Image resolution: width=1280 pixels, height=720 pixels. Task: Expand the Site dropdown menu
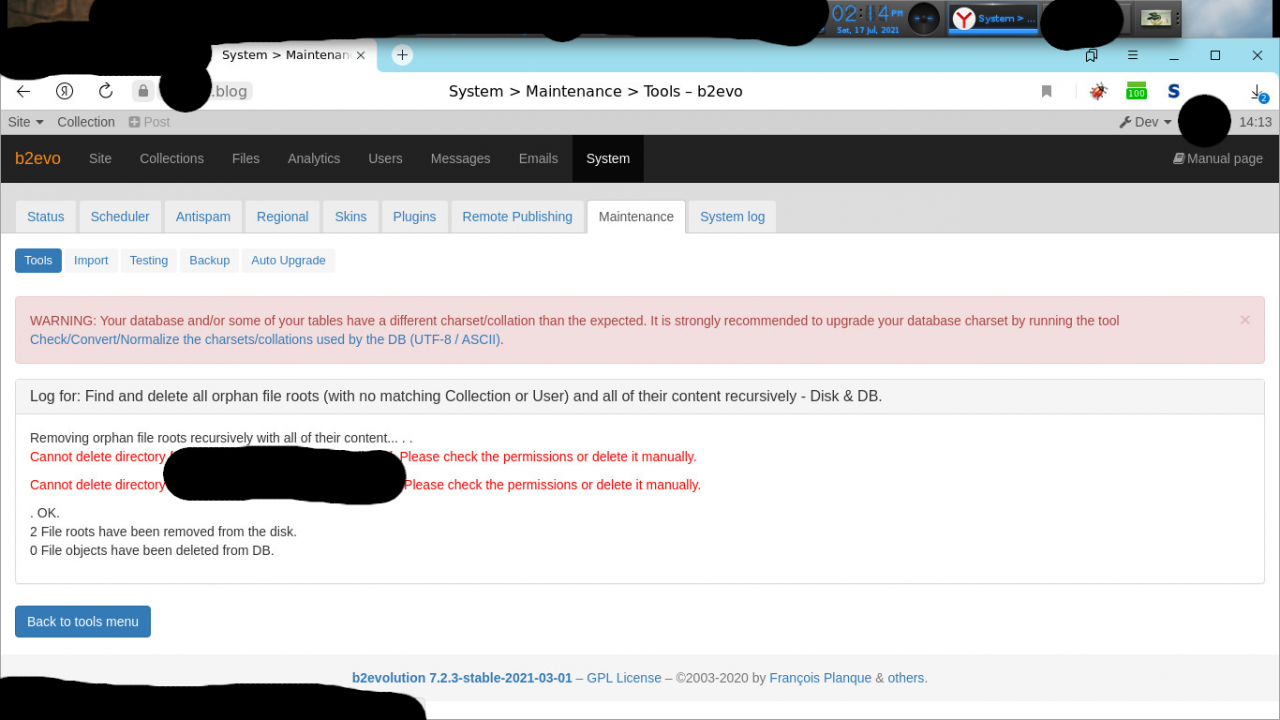click(26, 122)
